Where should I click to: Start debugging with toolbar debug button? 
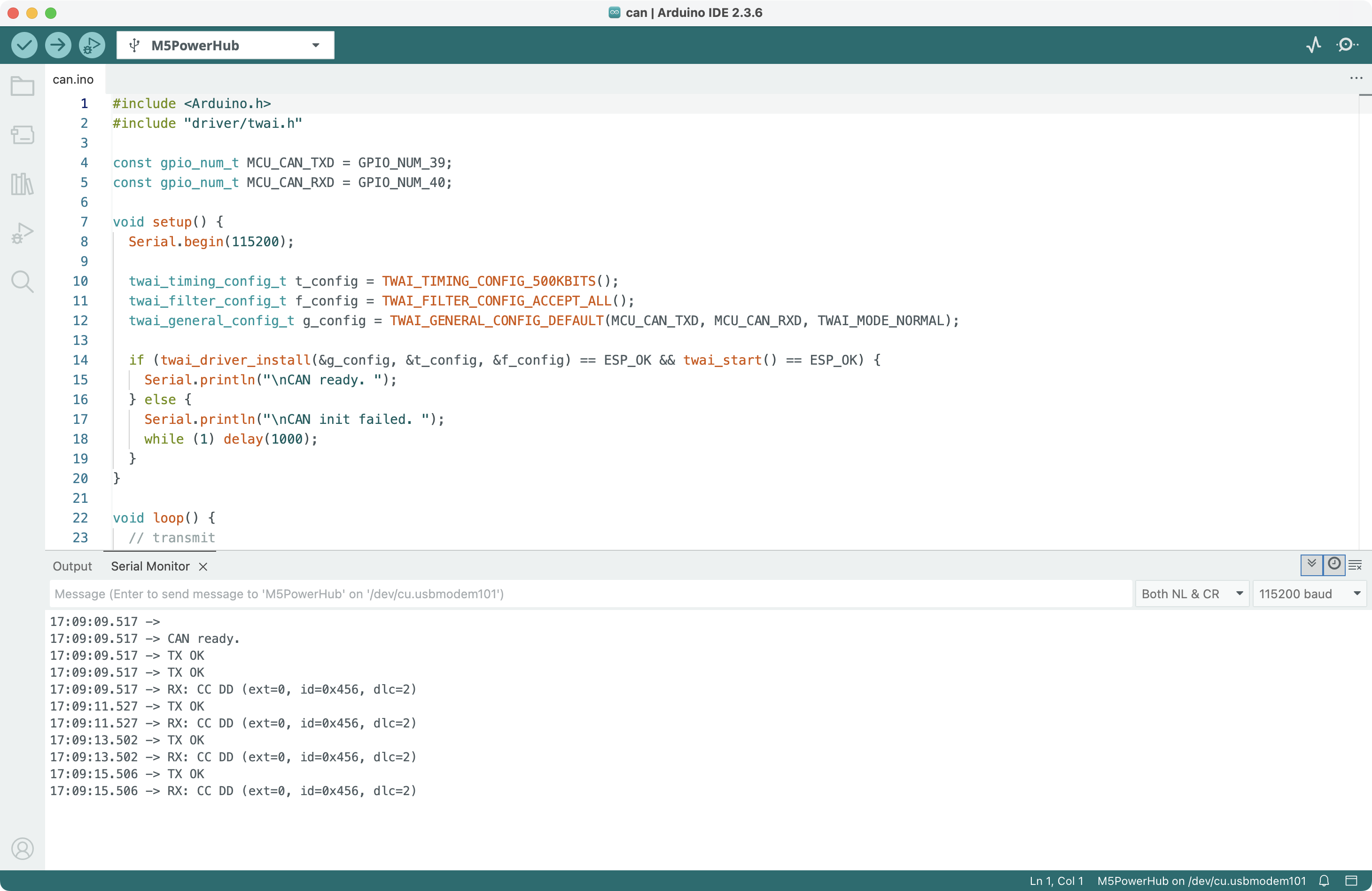point(92,45)
